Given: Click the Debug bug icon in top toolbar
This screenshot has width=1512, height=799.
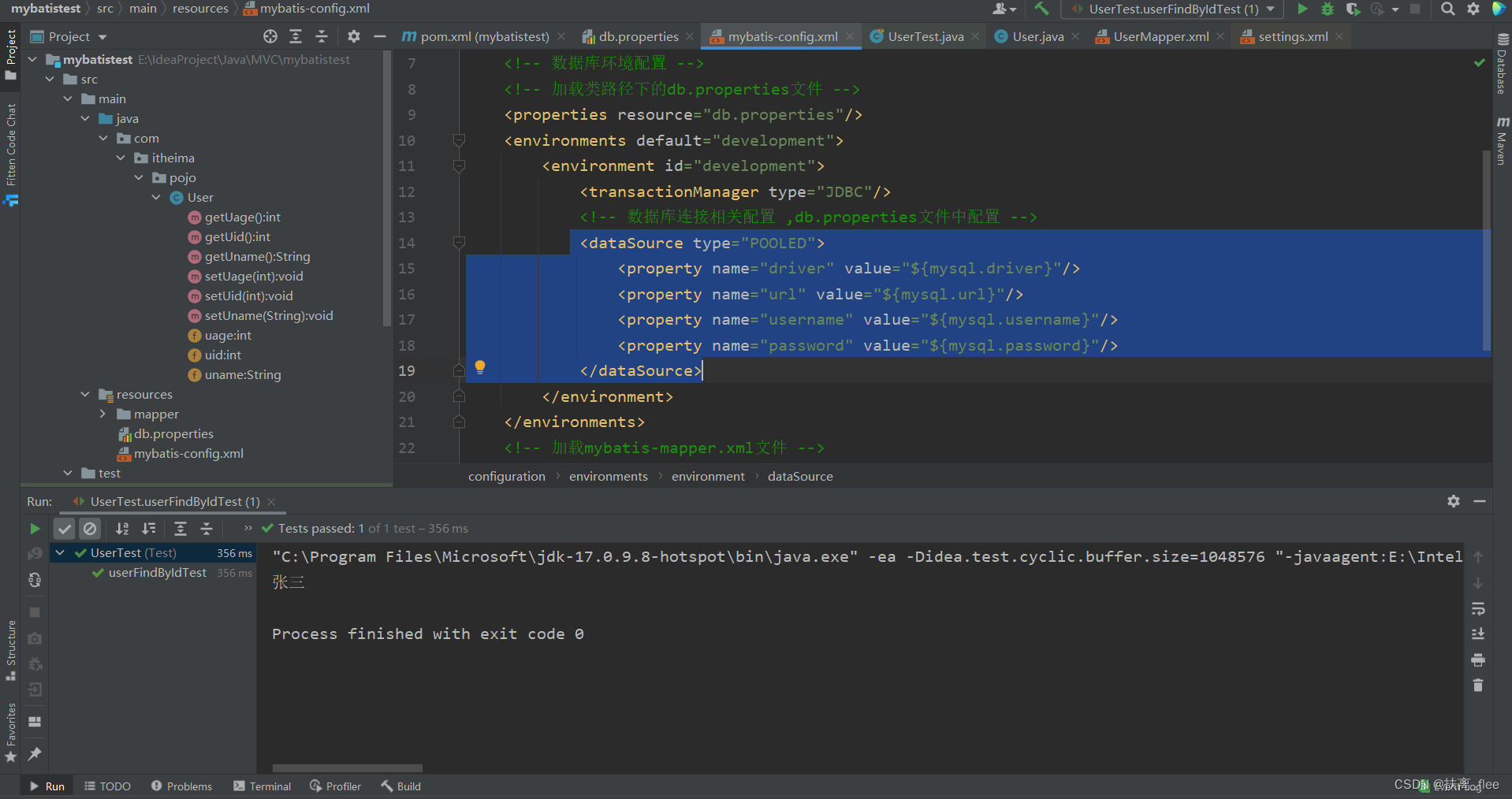Looking at the screenshot, I should tap(1328, 9).
